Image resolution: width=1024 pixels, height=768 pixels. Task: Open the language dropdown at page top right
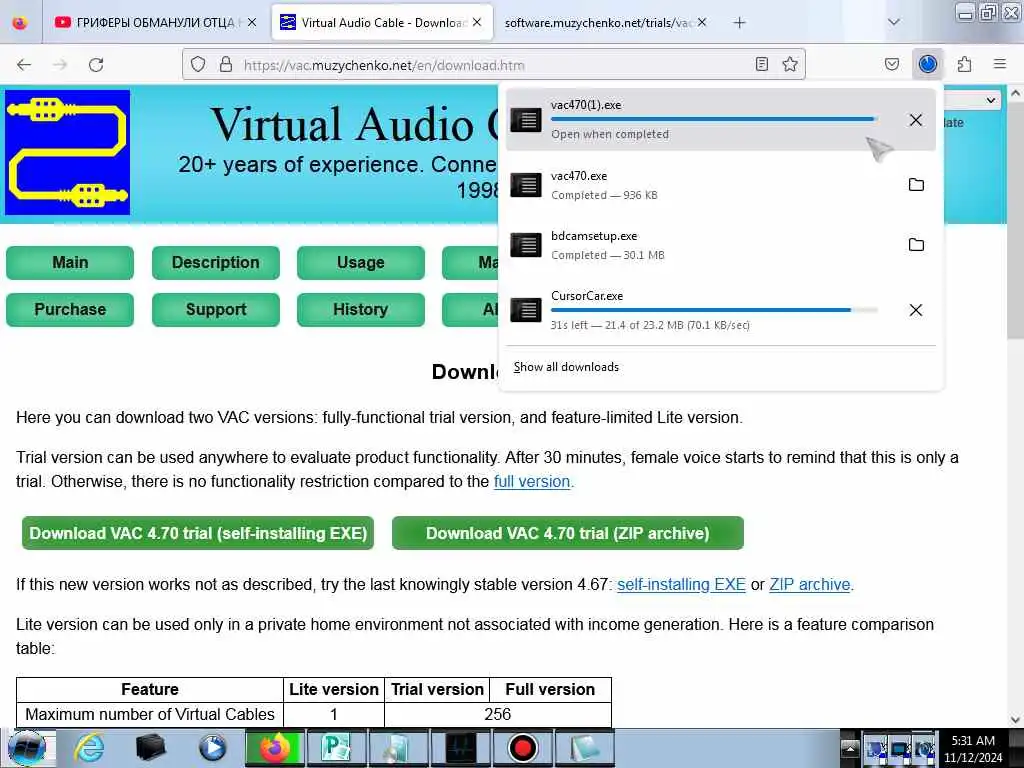coord(972,100)
